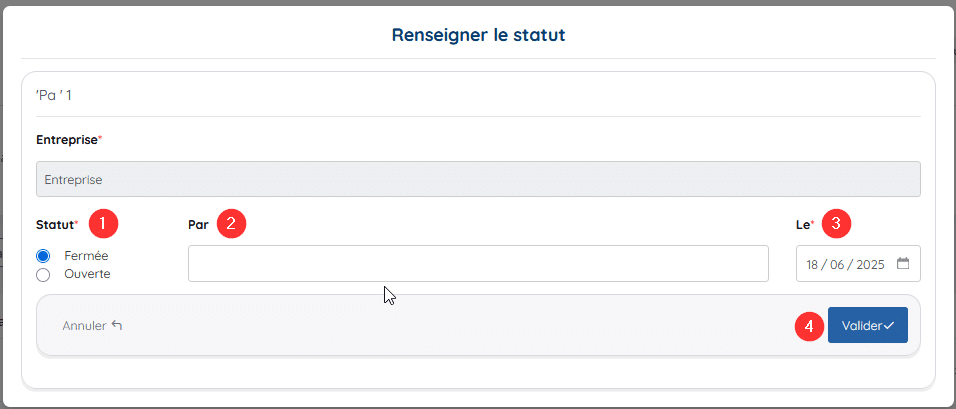Screen dimensions: 956x409
Task: Focus the empty Par text field
Action: [478, 263]
